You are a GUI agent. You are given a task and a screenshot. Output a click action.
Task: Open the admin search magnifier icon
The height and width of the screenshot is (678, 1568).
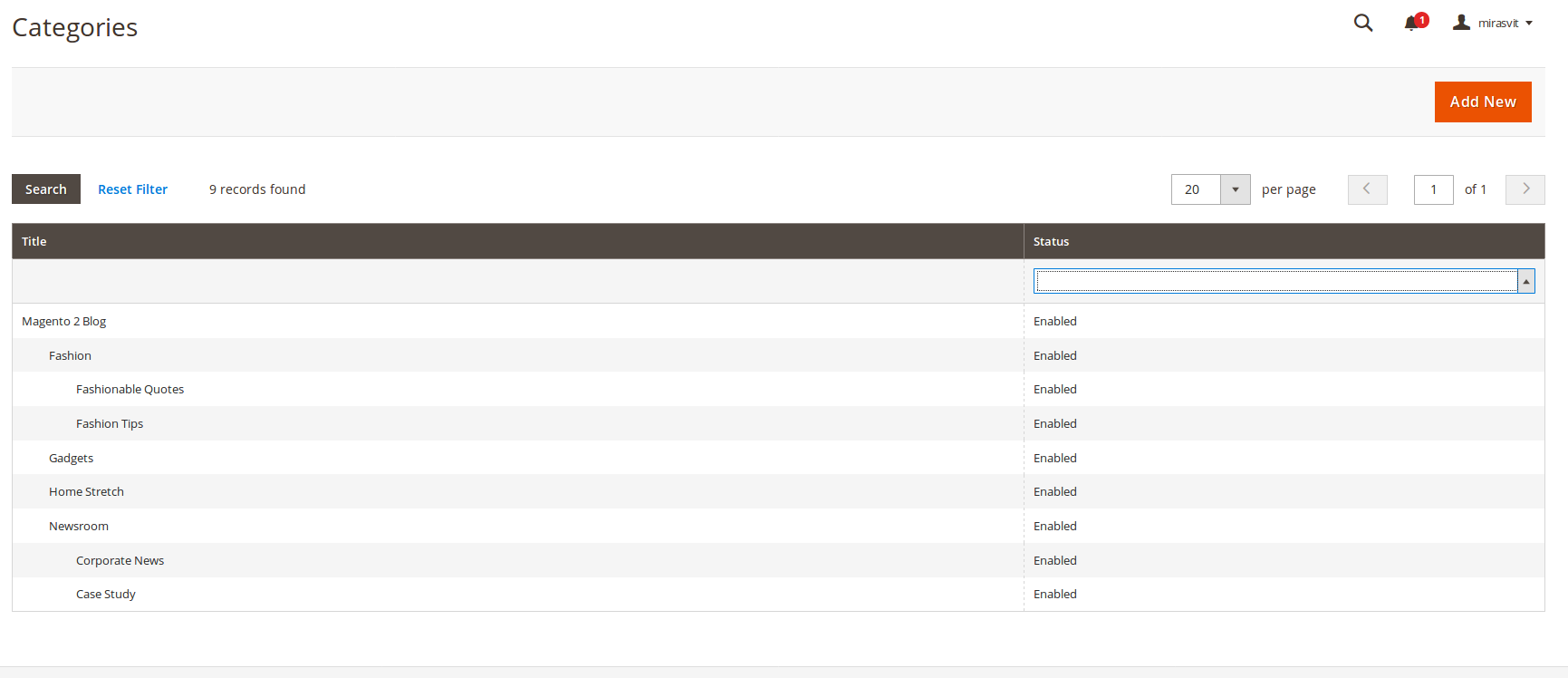pos(1362,24)
